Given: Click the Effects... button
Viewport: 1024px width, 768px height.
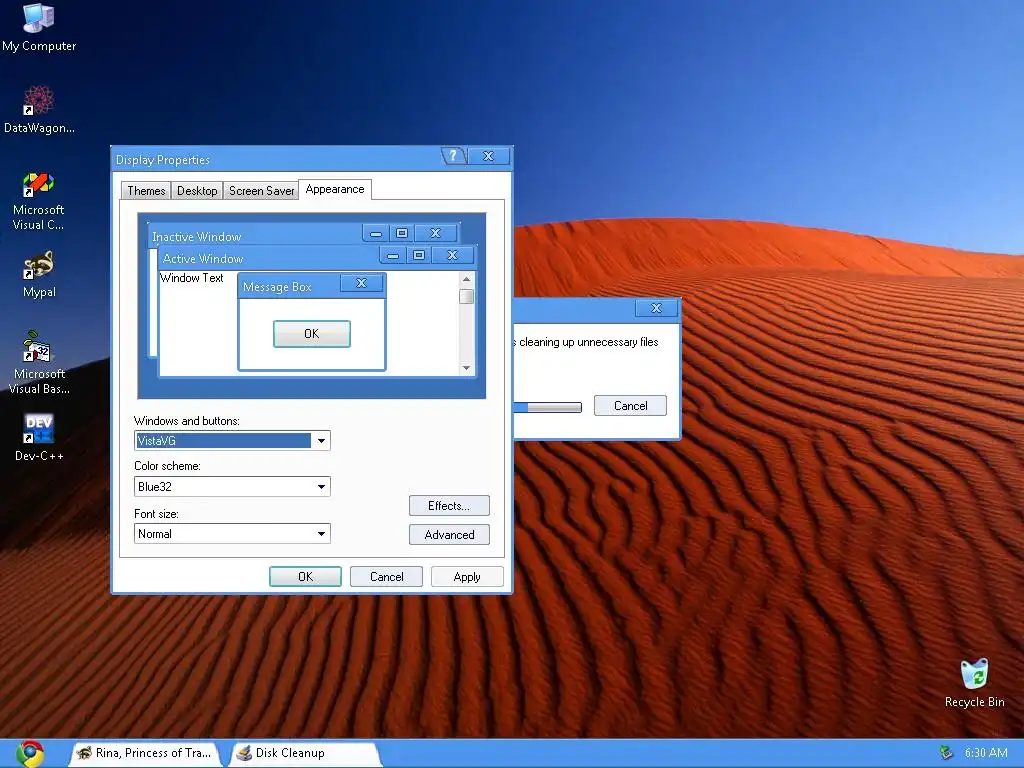Looking at the screenshot, I should tap(449, 505).
